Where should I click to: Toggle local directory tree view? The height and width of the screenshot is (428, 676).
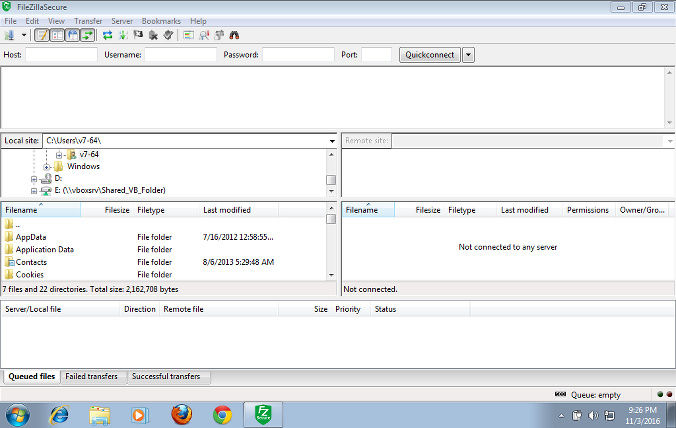point(57,35)
